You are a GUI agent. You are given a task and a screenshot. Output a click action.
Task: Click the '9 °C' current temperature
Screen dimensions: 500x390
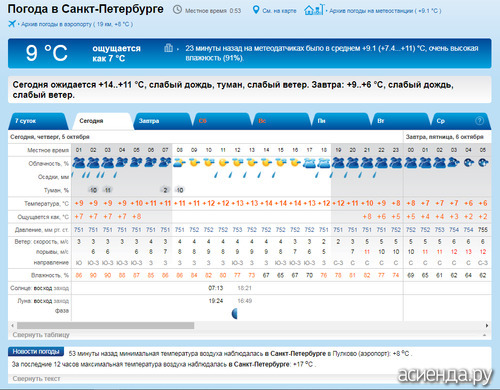click(47, 53)
